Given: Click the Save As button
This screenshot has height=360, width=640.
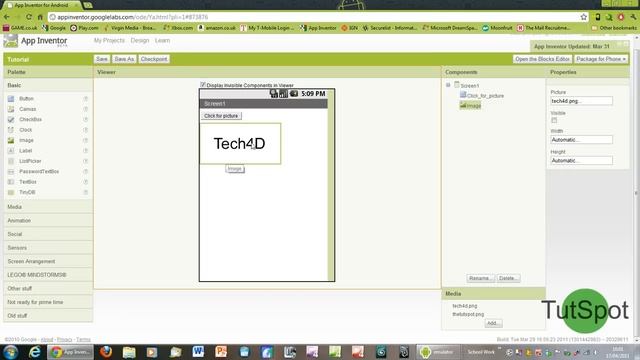Looking at the screenshot, I should coord(124,59).
